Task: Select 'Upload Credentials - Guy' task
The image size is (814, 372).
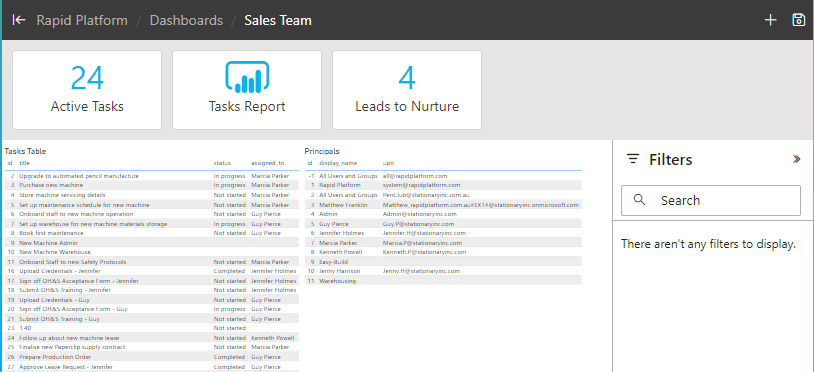Action: click(x=152, y=300)
